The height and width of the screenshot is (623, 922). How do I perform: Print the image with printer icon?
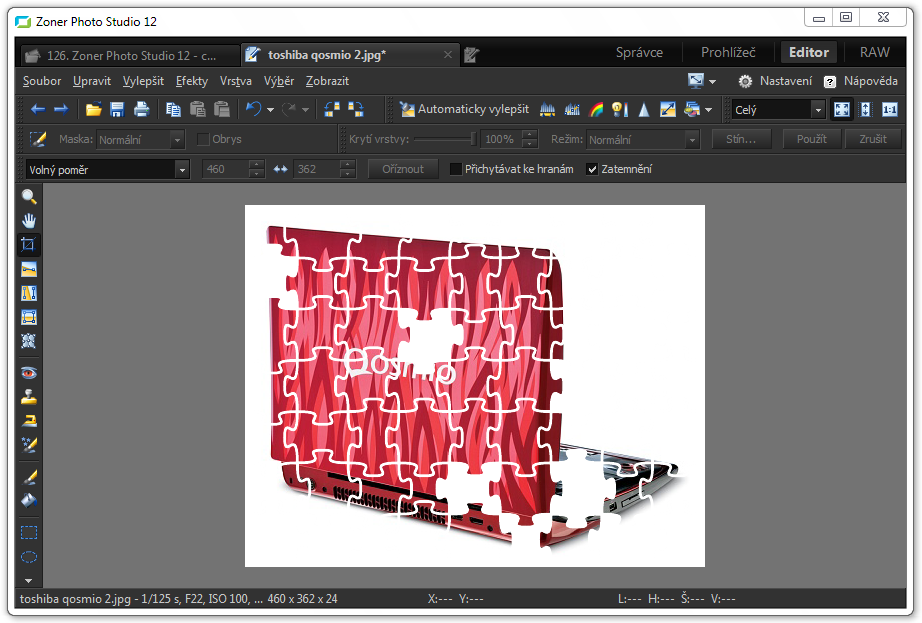pos(141,109)
